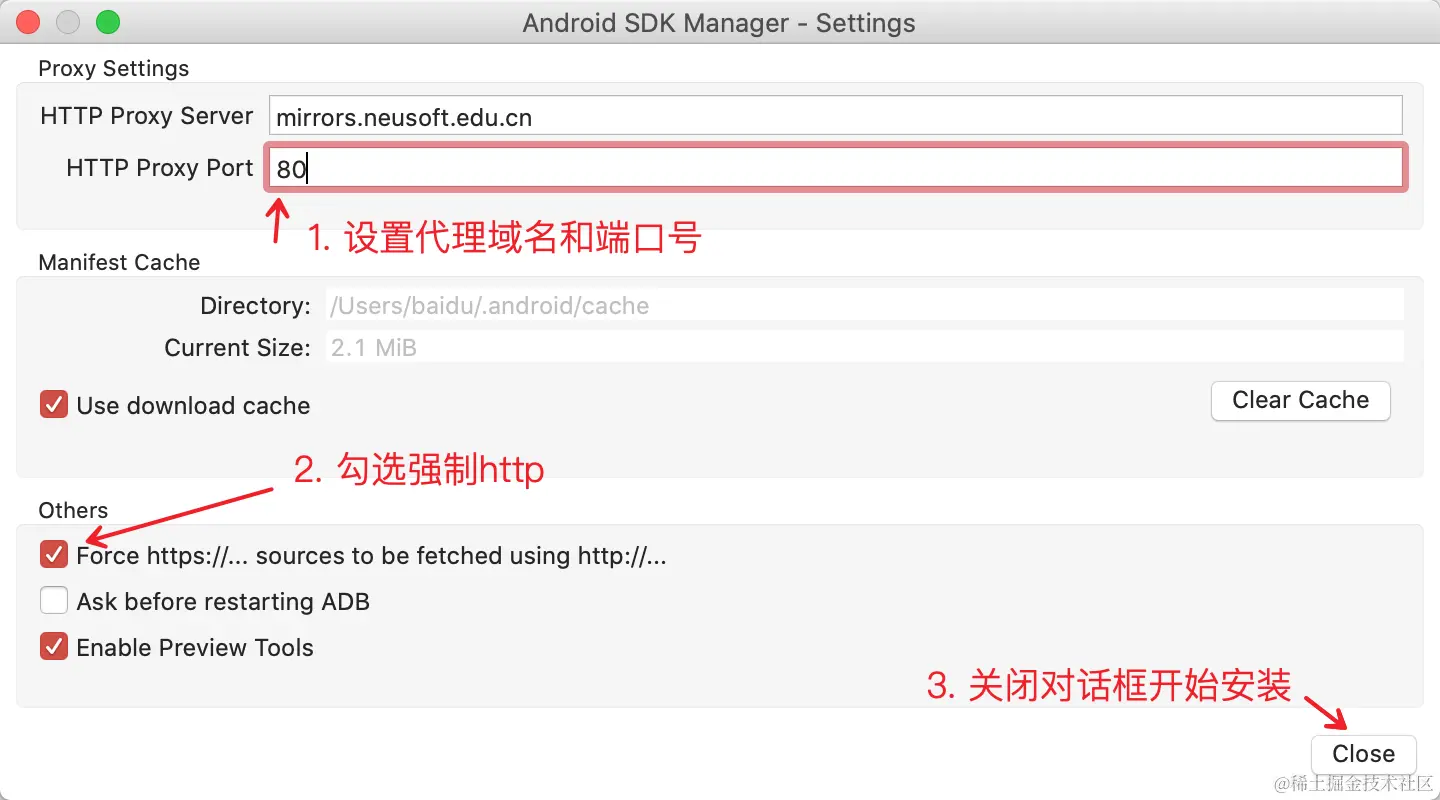Enable the "Ask before restarting ADB" checkbox
Screen dimensions: 1440x800
pyautogui.click(x=54, y=600)
